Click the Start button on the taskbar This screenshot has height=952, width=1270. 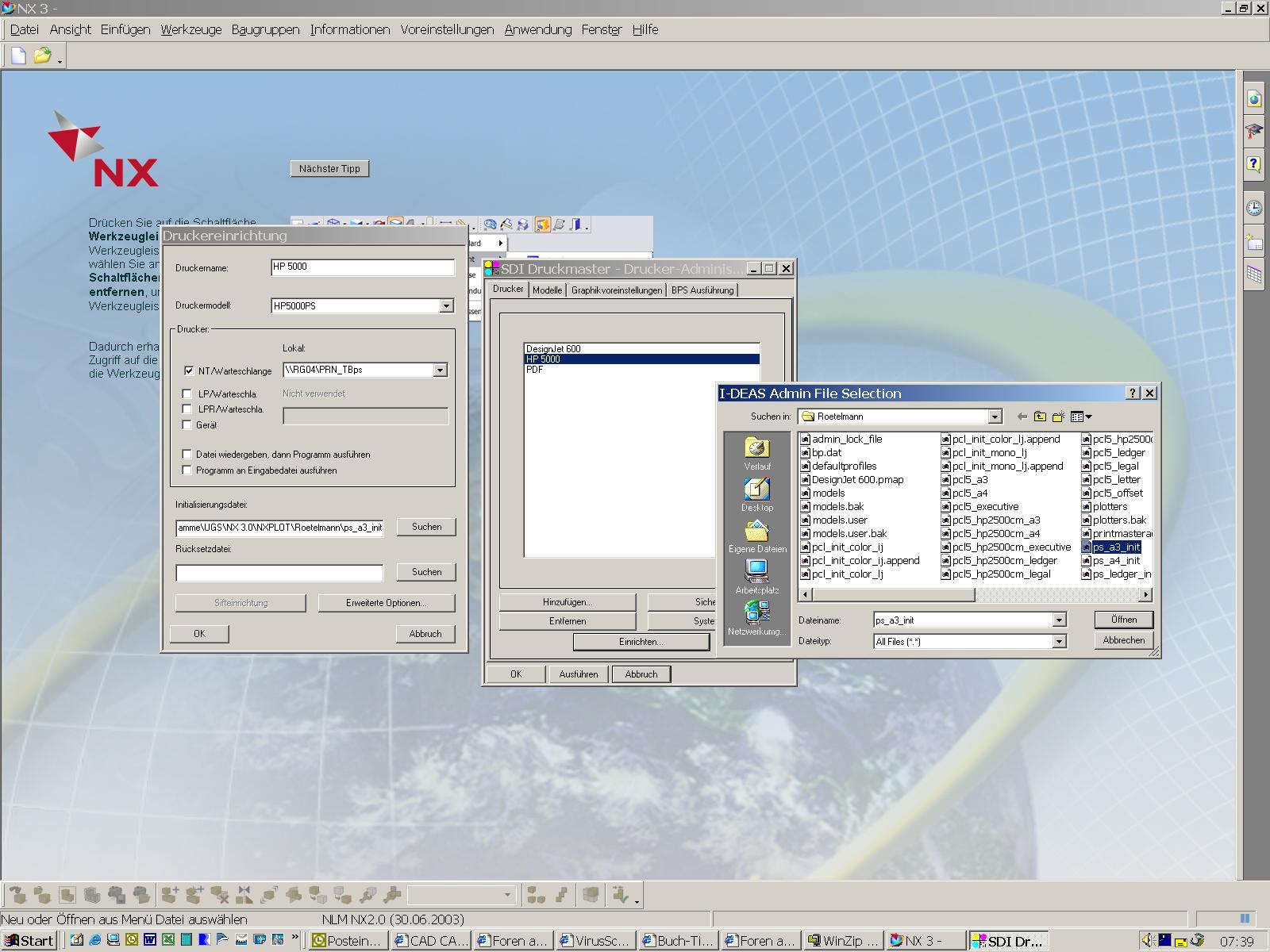(30, 941)
